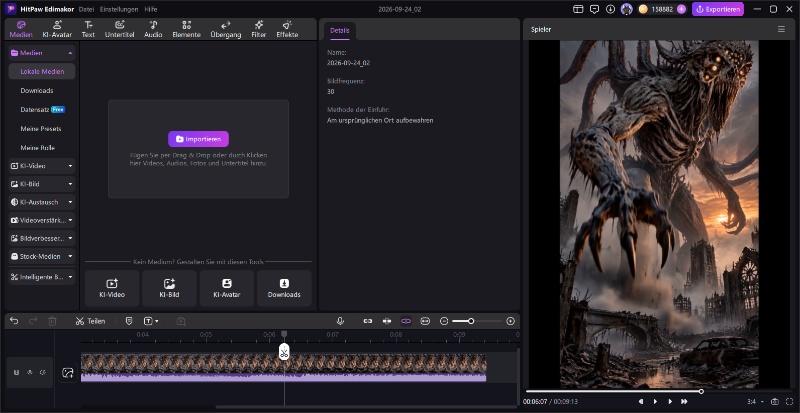Play the preview video

655,402
